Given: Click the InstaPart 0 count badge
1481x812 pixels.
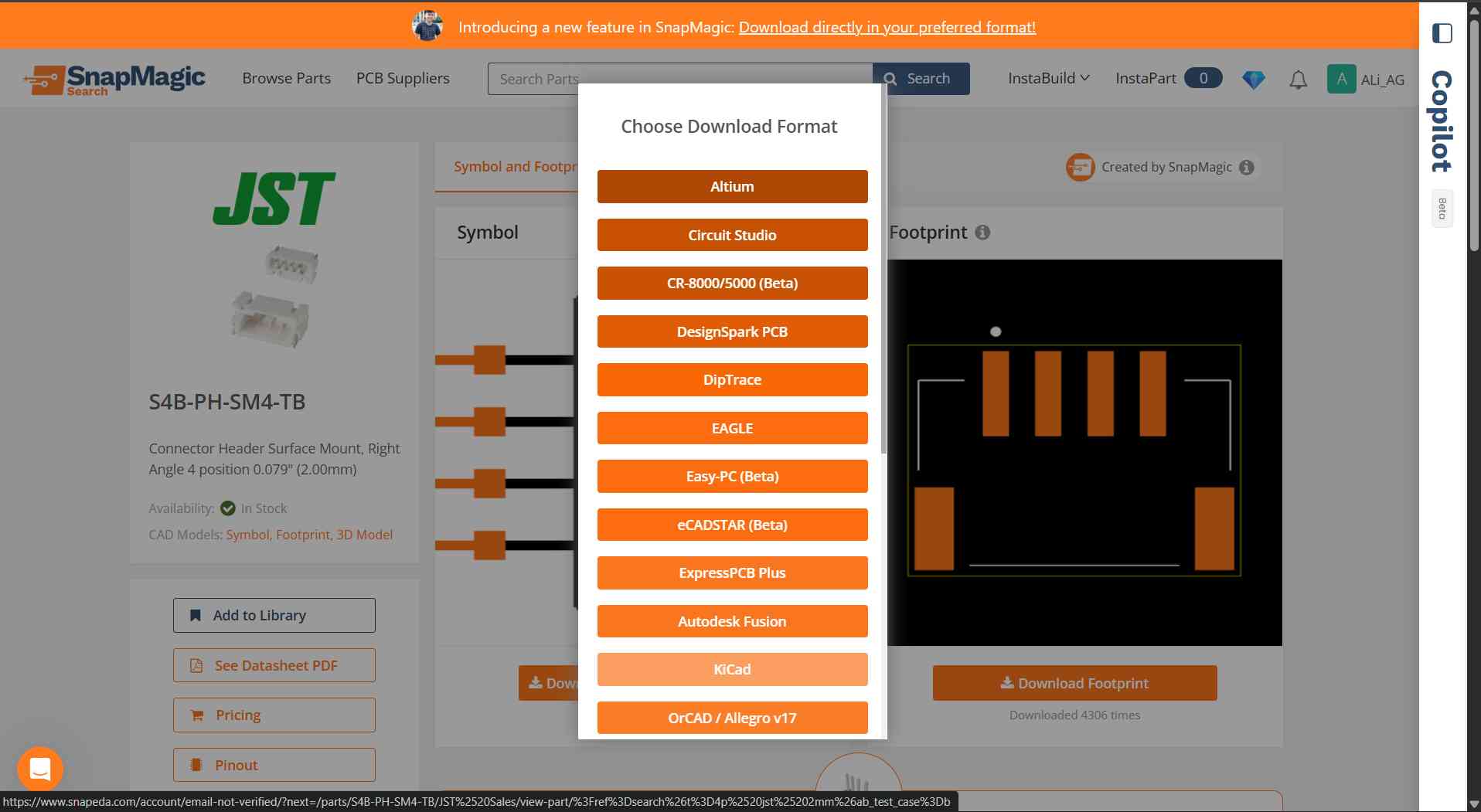Looking at the screenshot, I should point(1203,78).
